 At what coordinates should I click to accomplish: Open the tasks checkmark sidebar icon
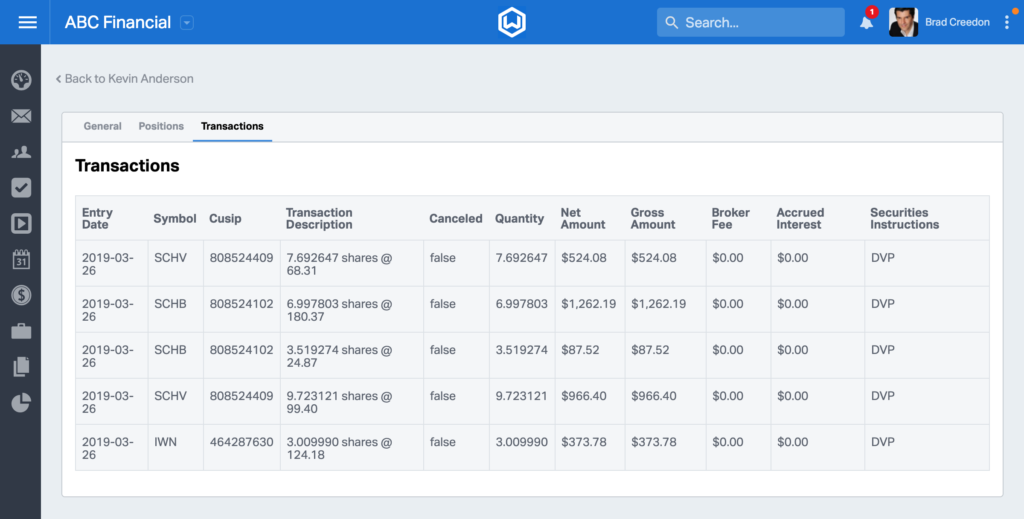[21, 188]
